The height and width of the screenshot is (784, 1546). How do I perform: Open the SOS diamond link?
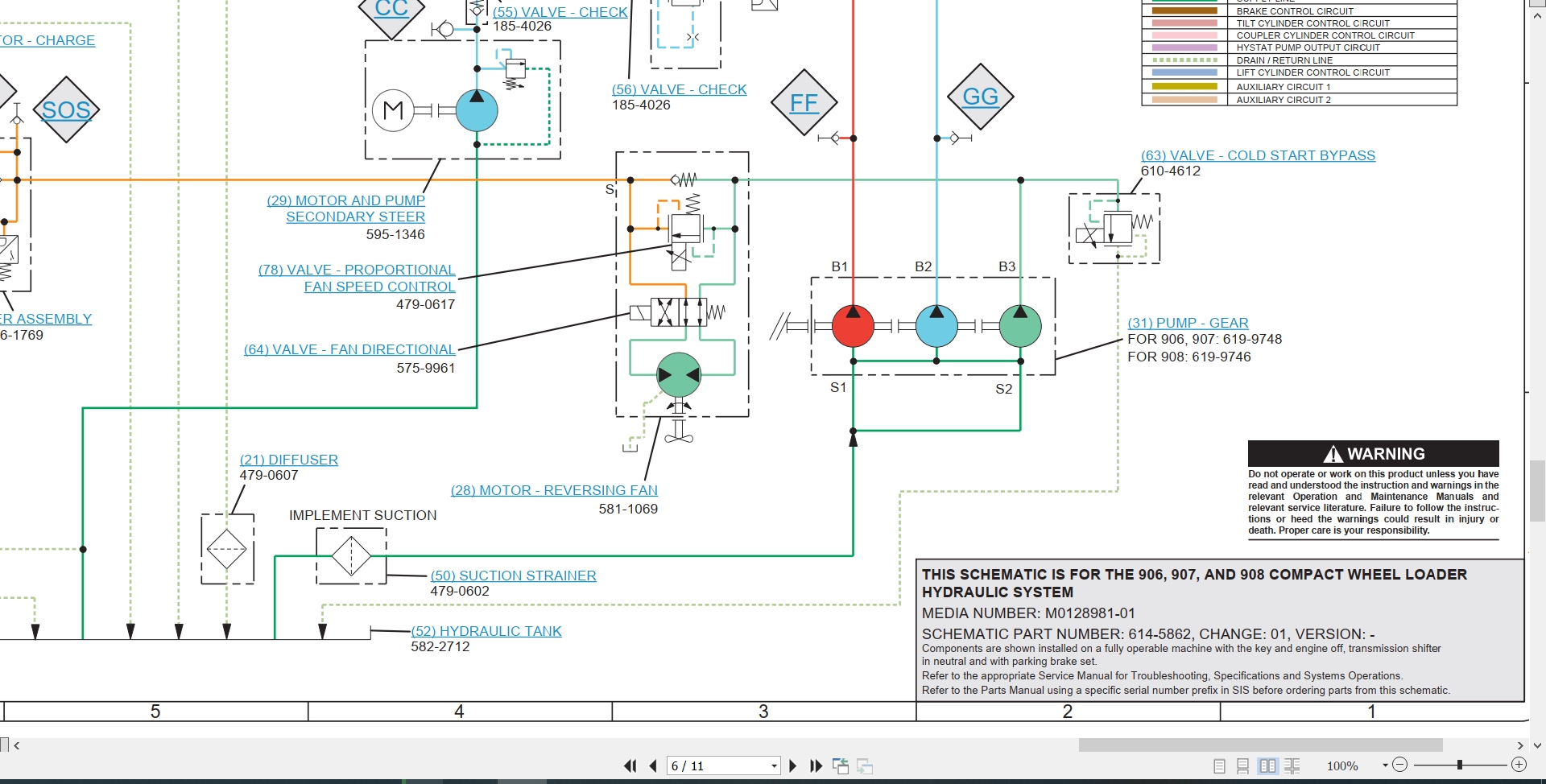pyautogui.click(x=66, y=109)
